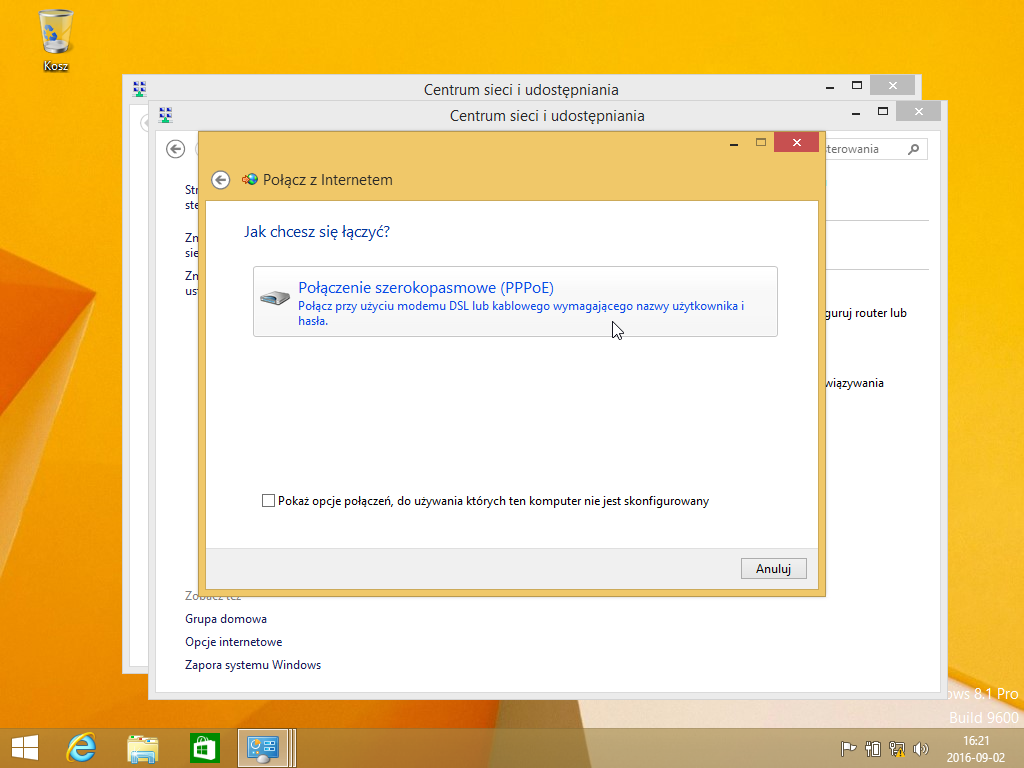The width and height of the screenshot is (1024, 768).
Task: Enable Pokaż opcje połączeń checkbox
Action: click(x=268, y=501)
